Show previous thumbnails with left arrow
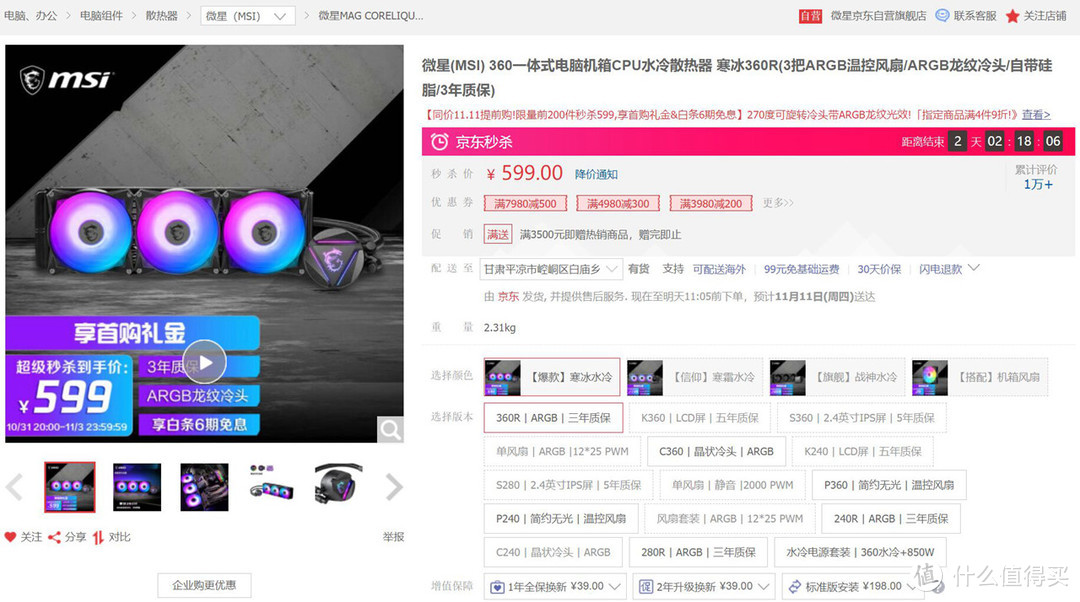This screenshot has height=602, width=1080. point(14,487)
